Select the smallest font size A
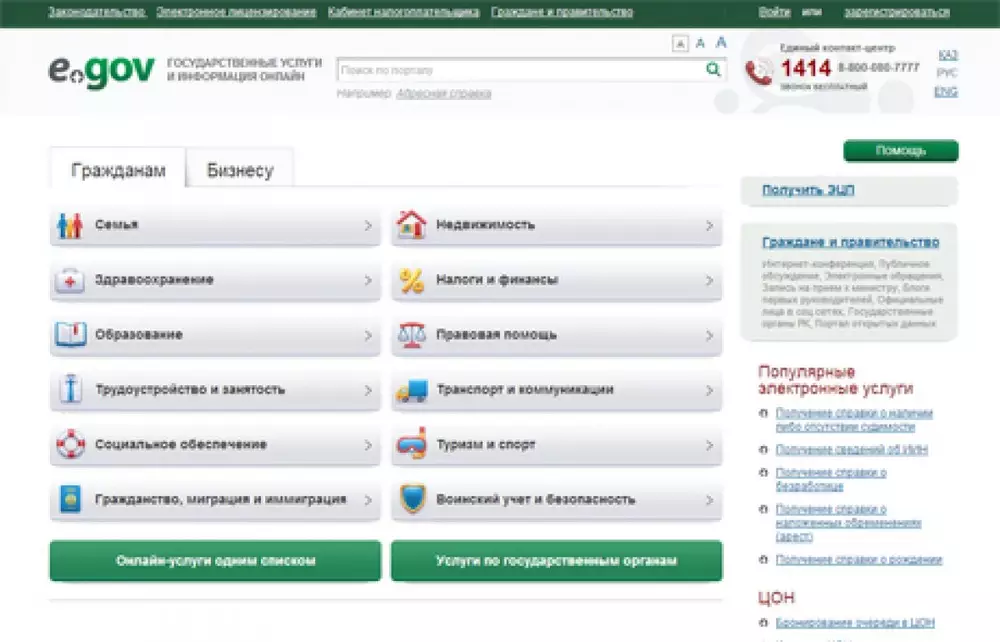Viewport: 1000px width, 642px height. tap(680, 43)
